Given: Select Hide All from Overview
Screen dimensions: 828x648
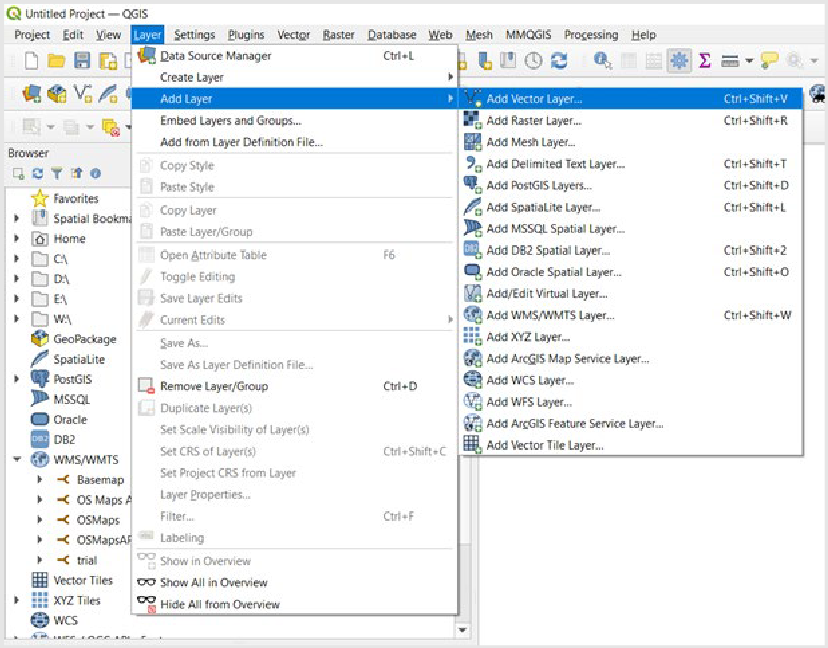Looking at the screenshot, I should pos(295,604).
